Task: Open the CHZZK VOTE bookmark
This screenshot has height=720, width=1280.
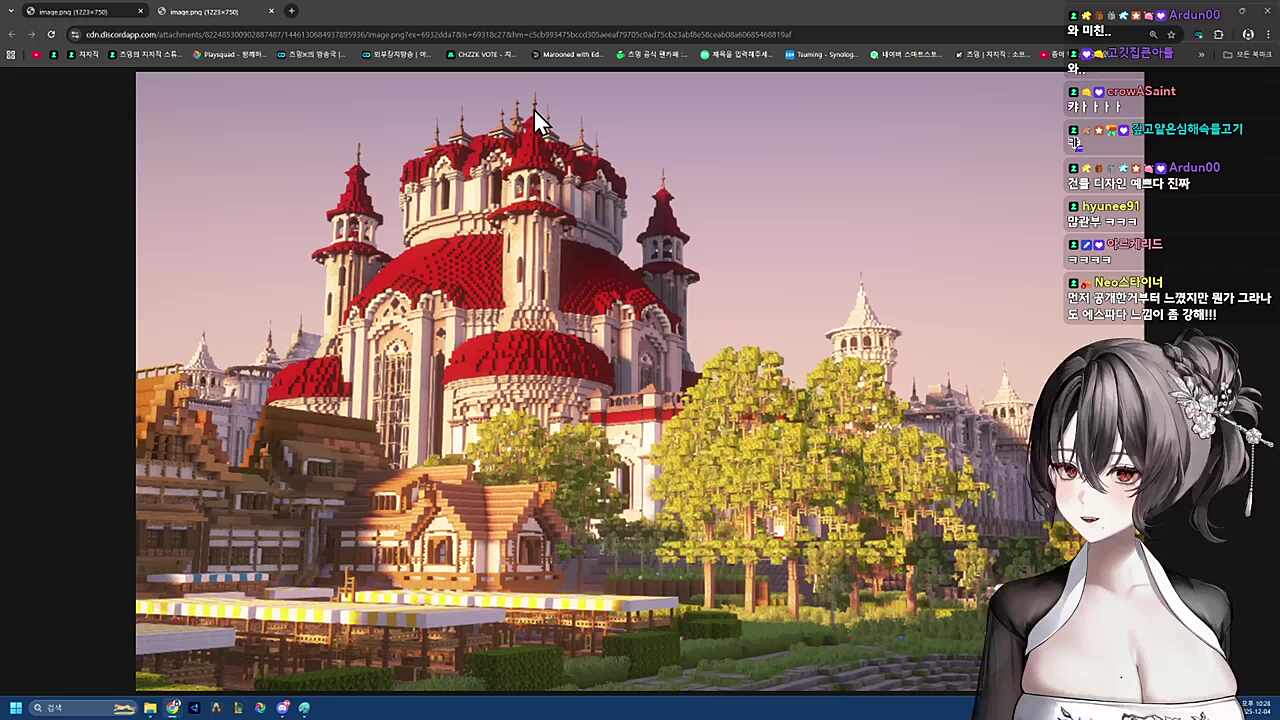Action: pyautogui.click(x=481, y=54)
